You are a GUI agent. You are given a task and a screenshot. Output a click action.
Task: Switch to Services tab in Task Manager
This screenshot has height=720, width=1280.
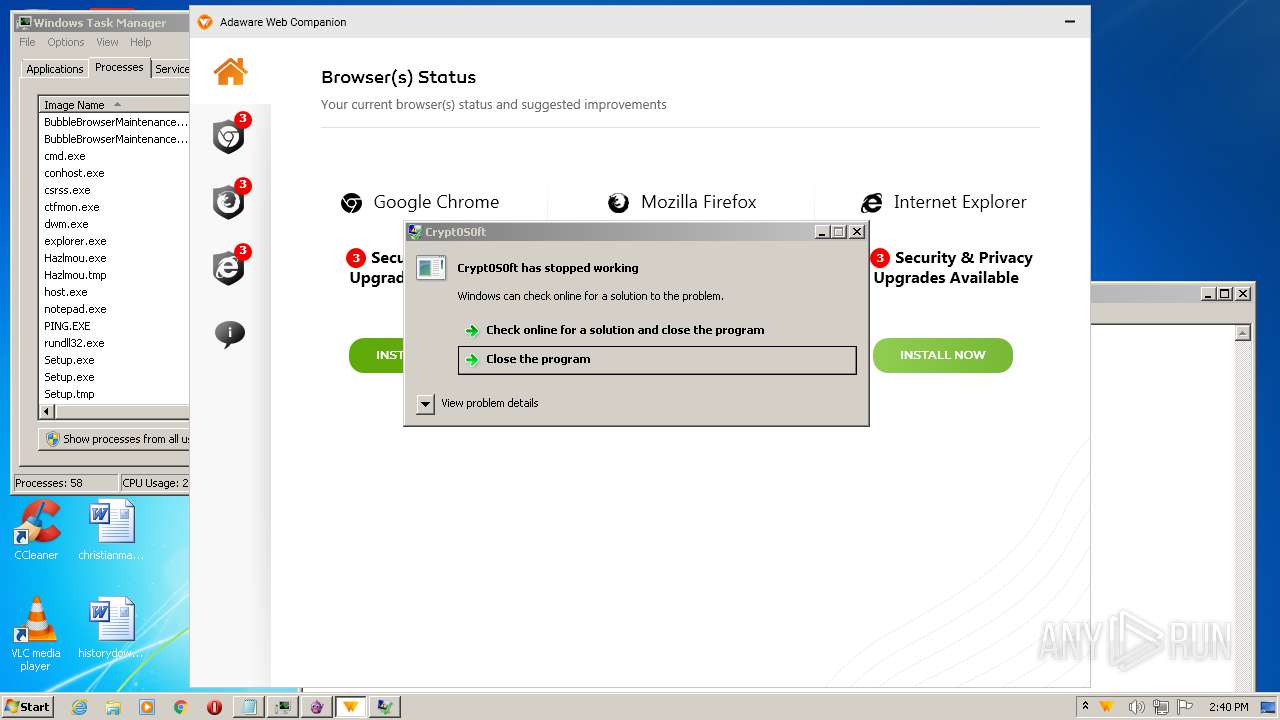coord(171,69)
